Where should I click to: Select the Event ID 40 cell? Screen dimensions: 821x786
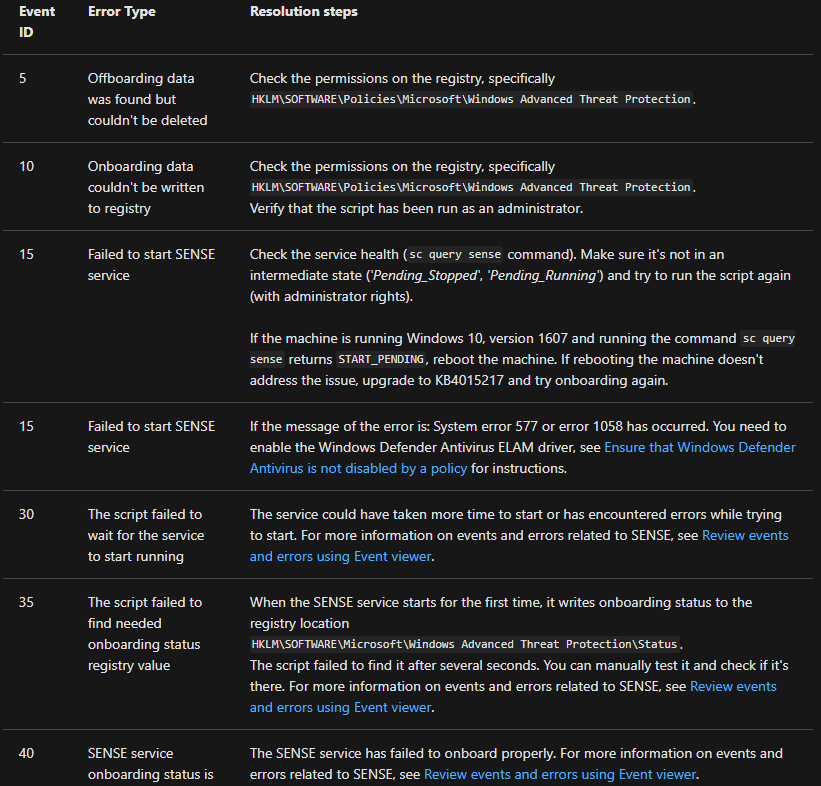pos(26,754)
